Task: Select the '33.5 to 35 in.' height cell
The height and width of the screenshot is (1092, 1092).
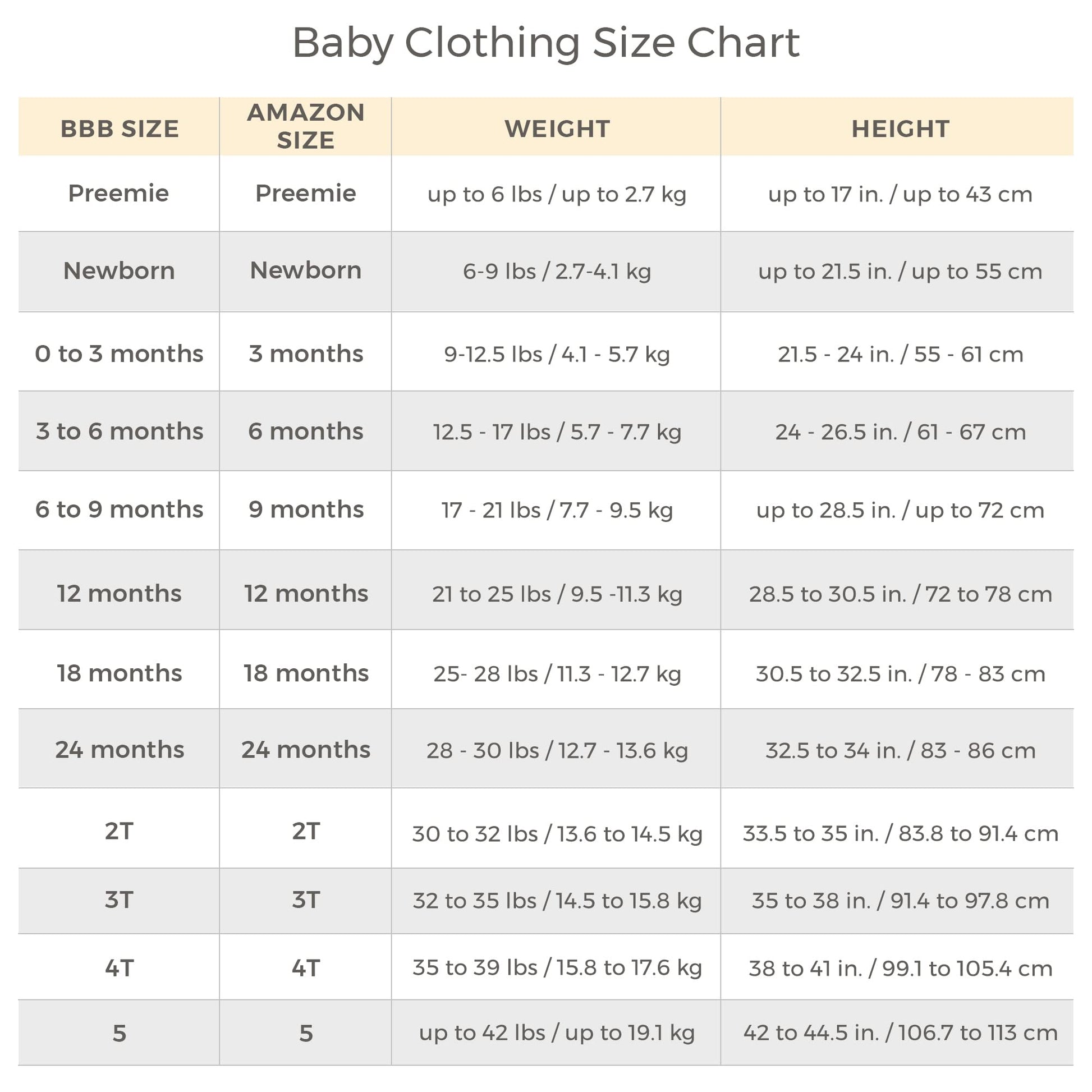Action: point(900,833)
